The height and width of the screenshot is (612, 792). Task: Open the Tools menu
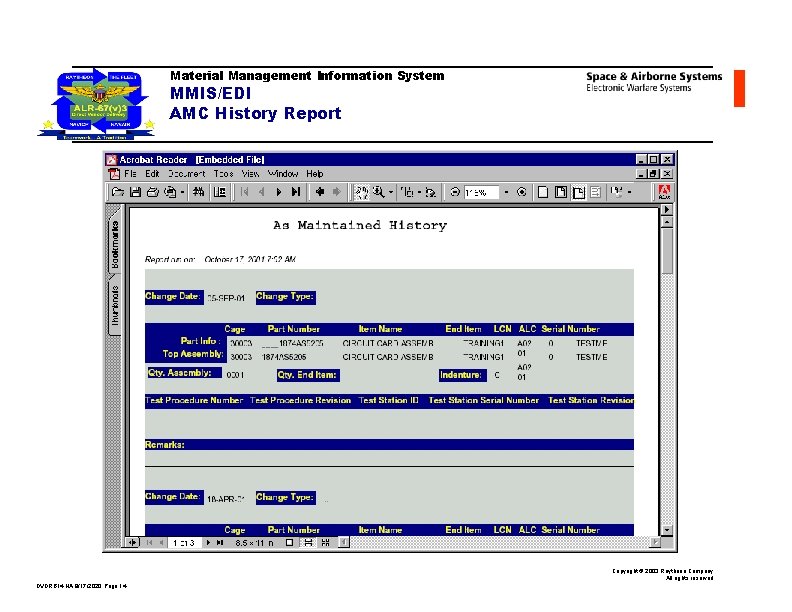(x=223, y=174)
